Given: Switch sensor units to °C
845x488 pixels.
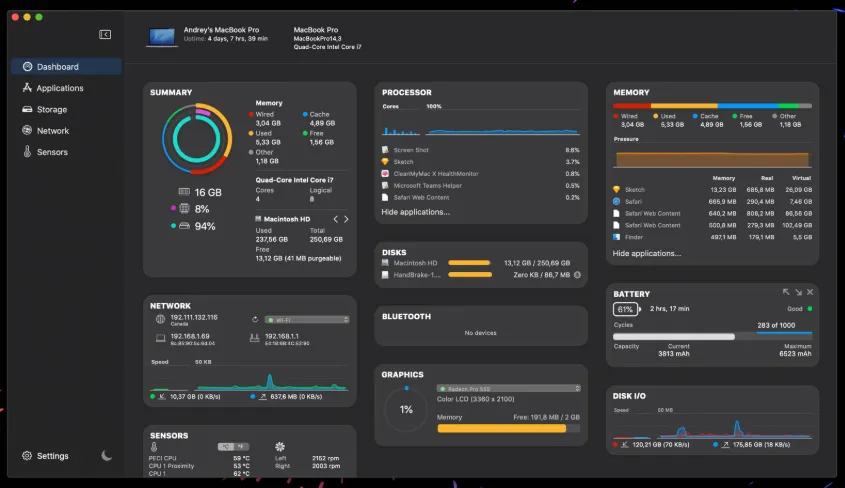Looking at the screenshot, I should pos(226,447).
